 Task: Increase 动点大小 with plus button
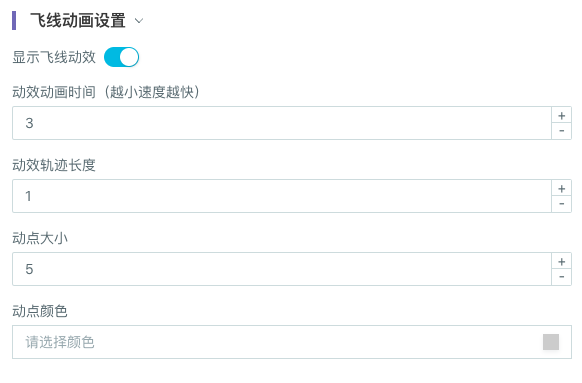(x=562, y=262)
